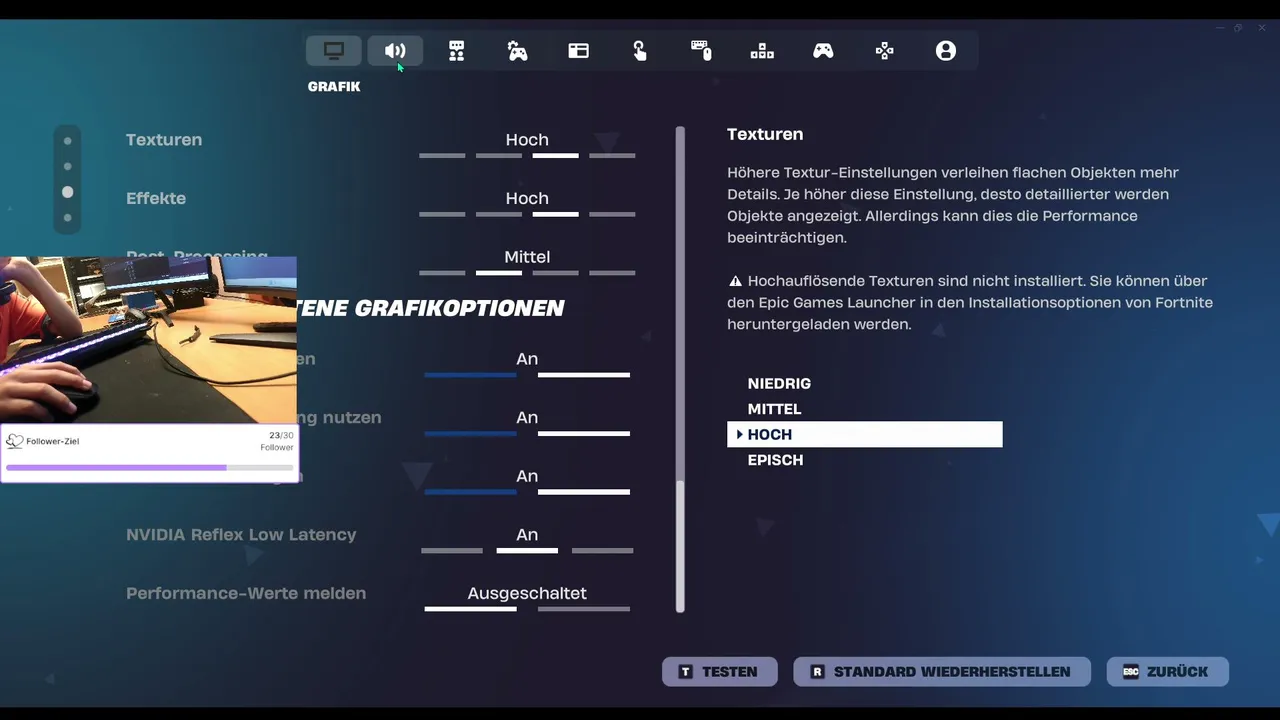Toggle the An switch under the GRAFIKOPTIONEN heading
This screenshot has height=720, width=1280.
click(x=527, y=365)
